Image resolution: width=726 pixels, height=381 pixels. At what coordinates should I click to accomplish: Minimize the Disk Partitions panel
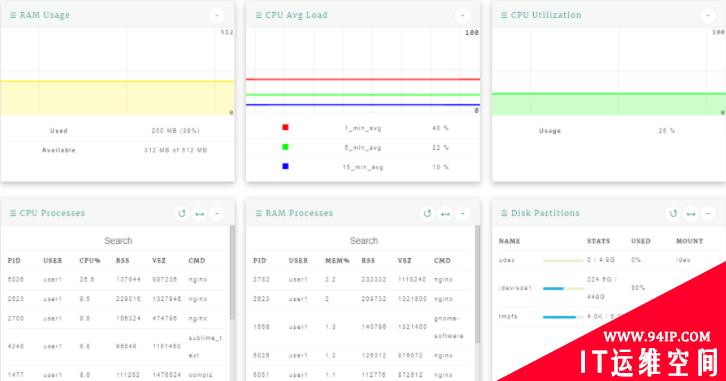click(x=708, y=213)
